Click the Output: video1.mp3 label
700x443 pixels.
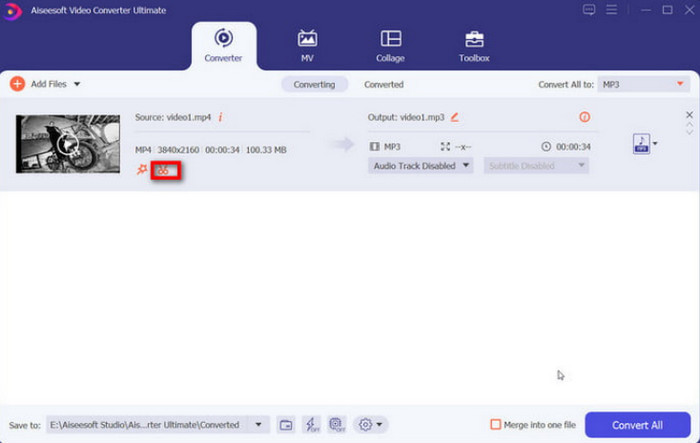(x=406, y=117)
